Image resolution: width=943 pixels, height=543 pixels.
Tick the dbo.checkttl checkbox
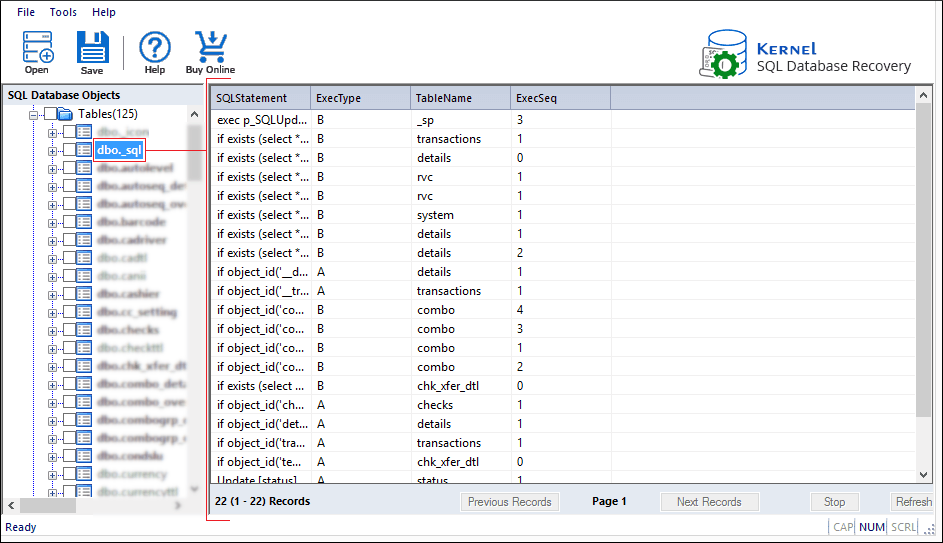(x=70, y=348)
